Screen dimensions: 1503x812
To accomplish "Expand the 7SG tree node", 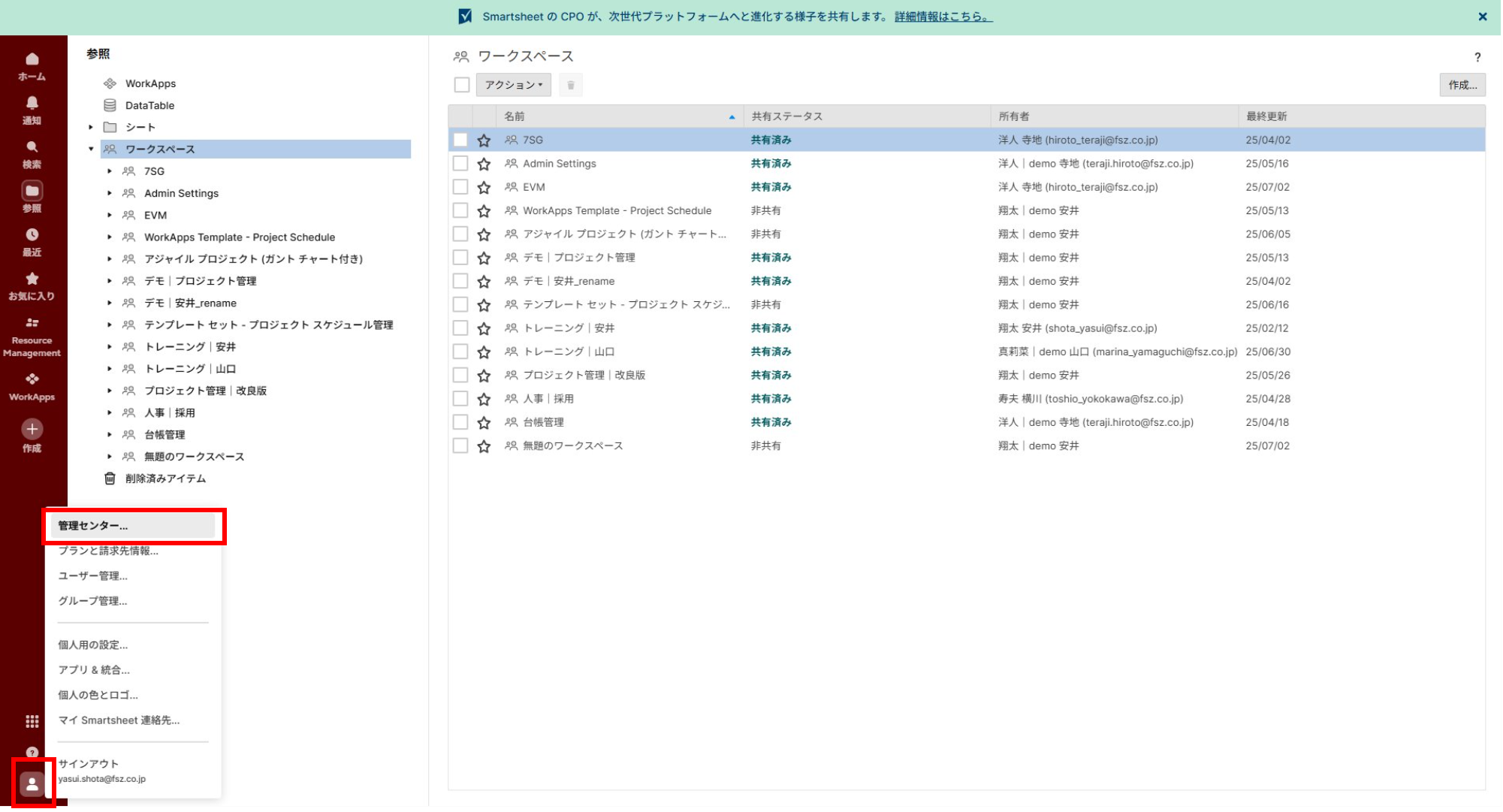I will (110, 171).
